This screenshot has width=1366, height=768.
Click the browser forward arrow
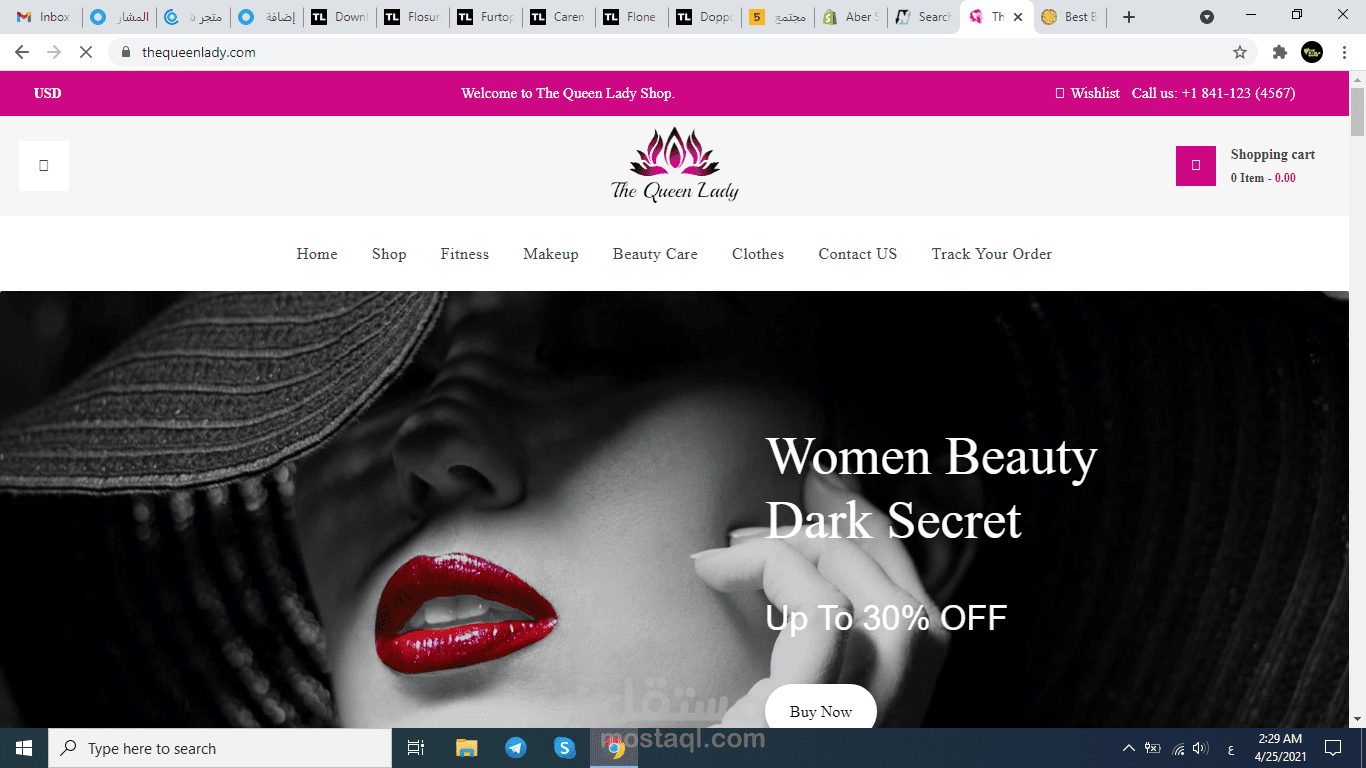54,52
